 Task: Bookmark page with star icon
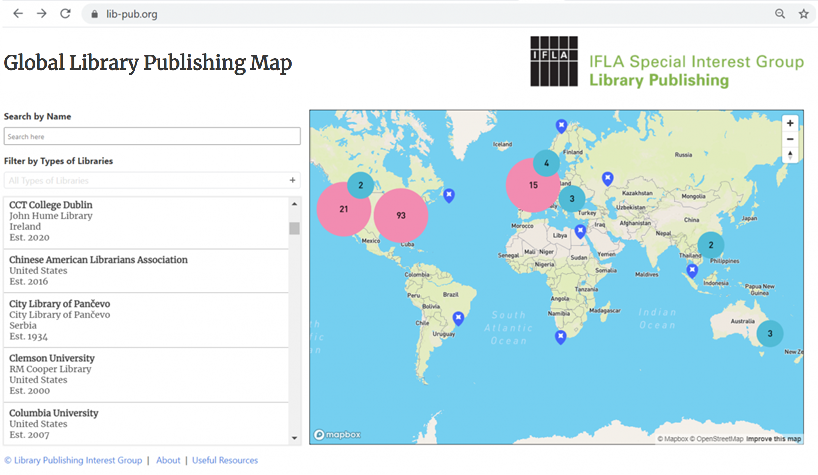pyautogui.click(x=803, y=14)
